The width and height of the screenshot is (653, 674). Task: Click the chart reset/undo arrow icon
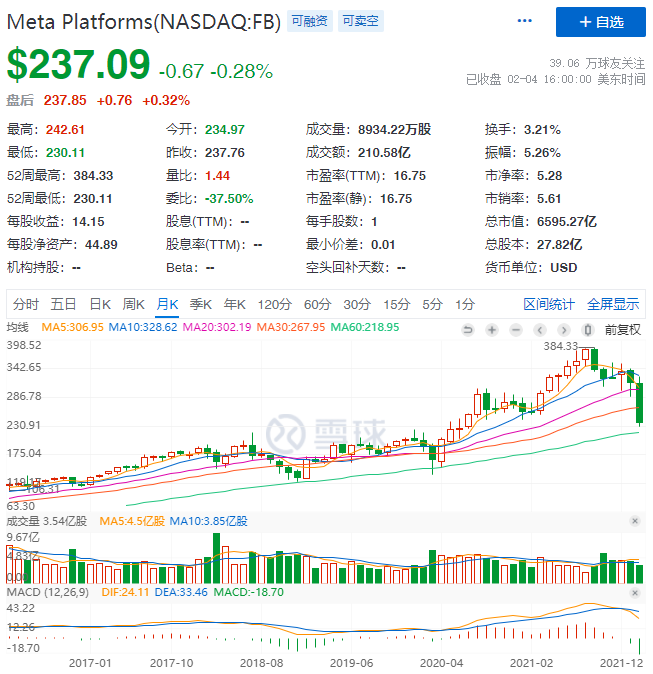[x=468, y=330]
